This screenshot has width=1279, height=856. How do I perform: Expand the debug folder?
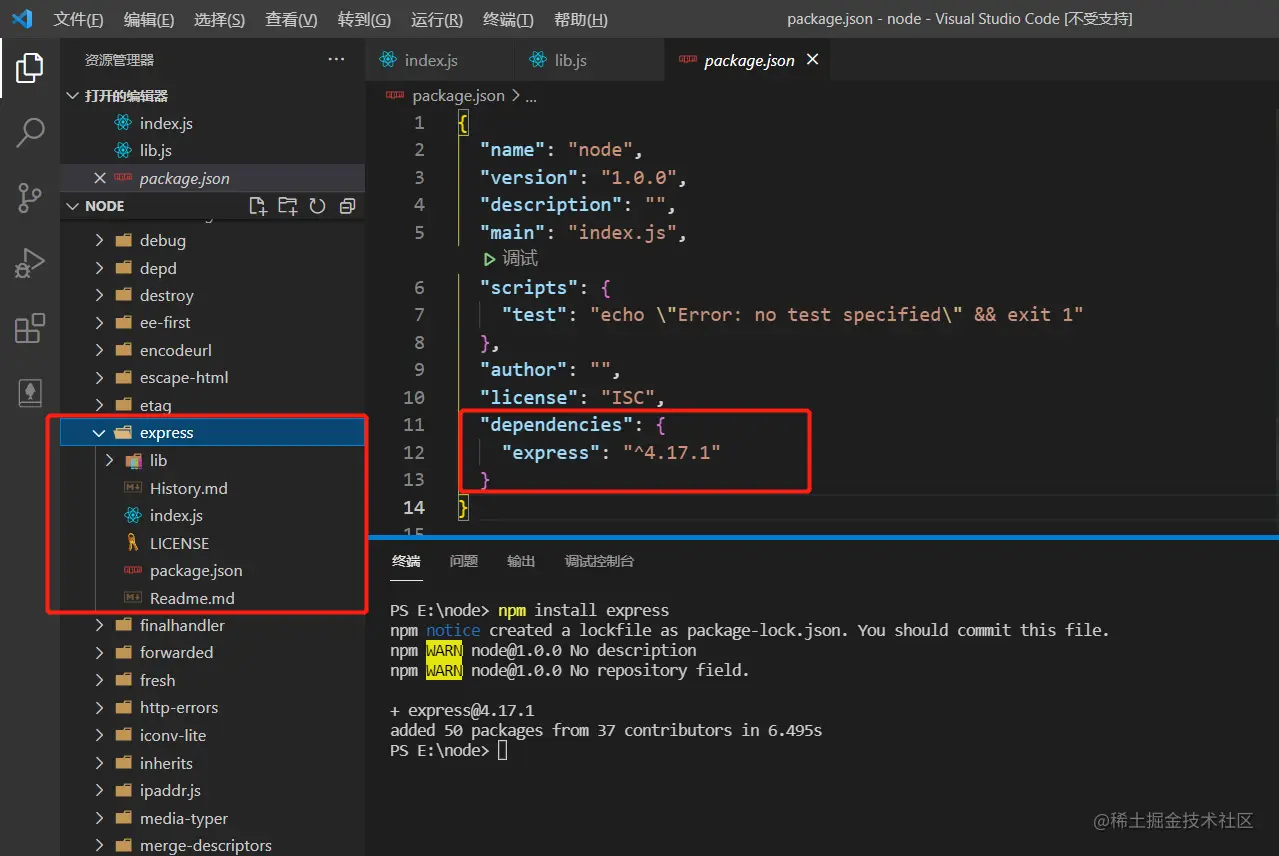coord(99,240)
